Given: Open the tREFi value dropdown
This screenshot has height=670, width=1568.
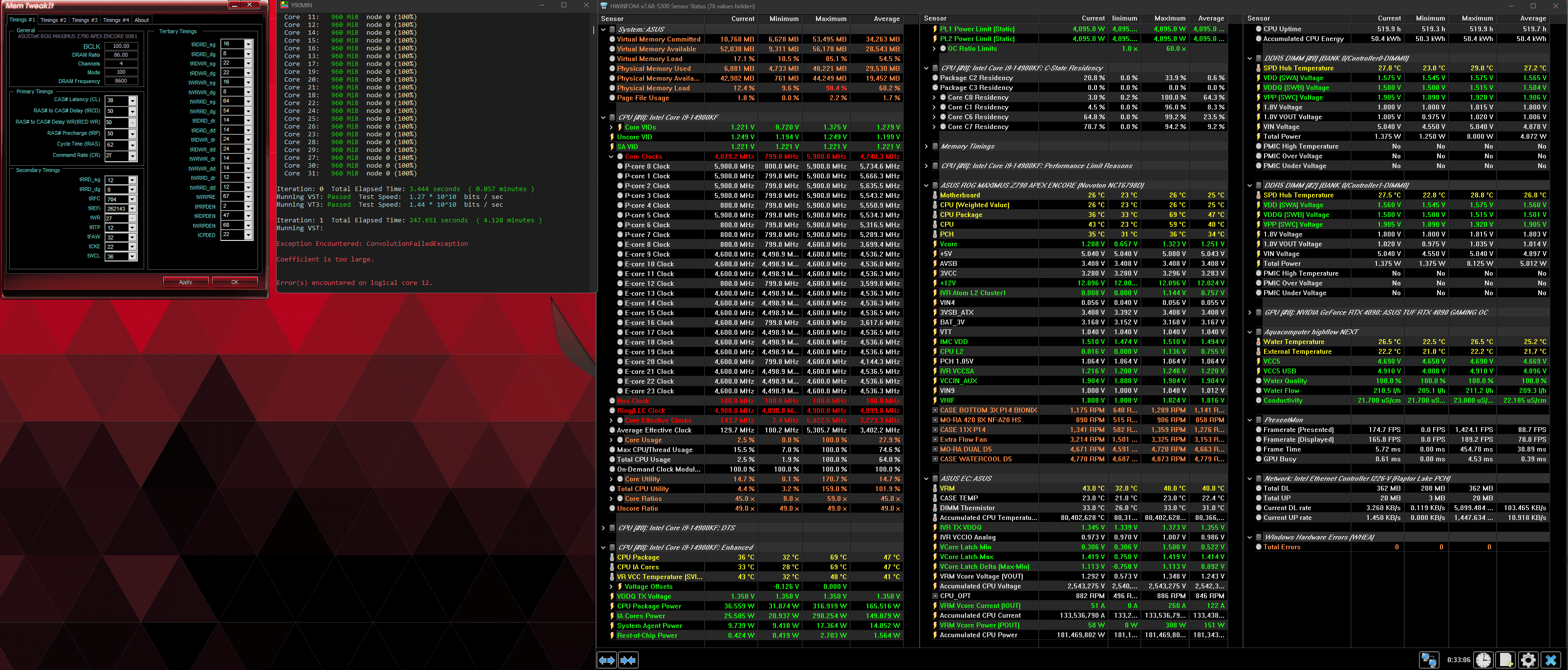Looking at the screenshot, I should point(132,208).
